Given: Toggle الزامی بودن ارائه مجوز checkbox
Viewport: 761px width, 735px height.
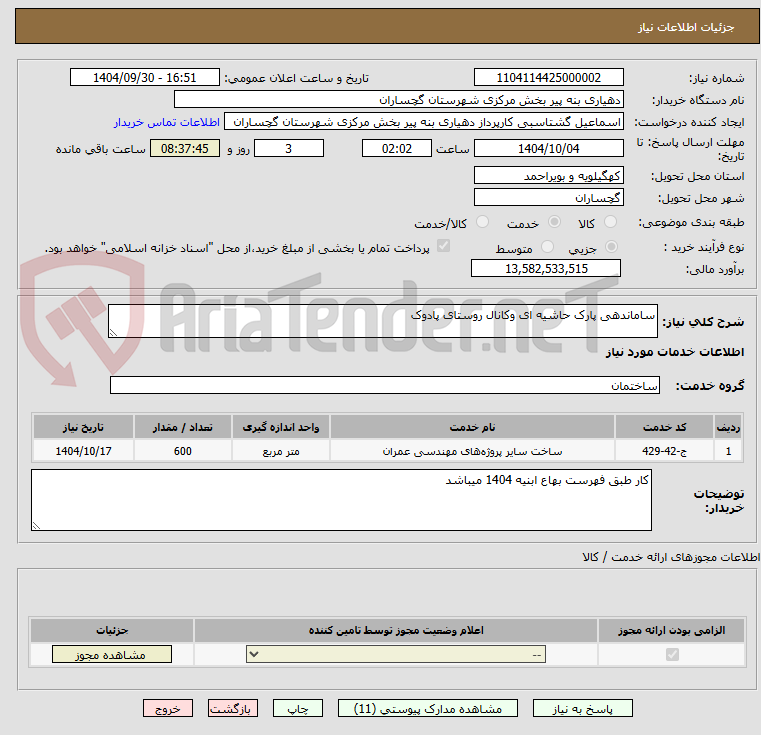Looking at the screenshot, I should [672, 654].
